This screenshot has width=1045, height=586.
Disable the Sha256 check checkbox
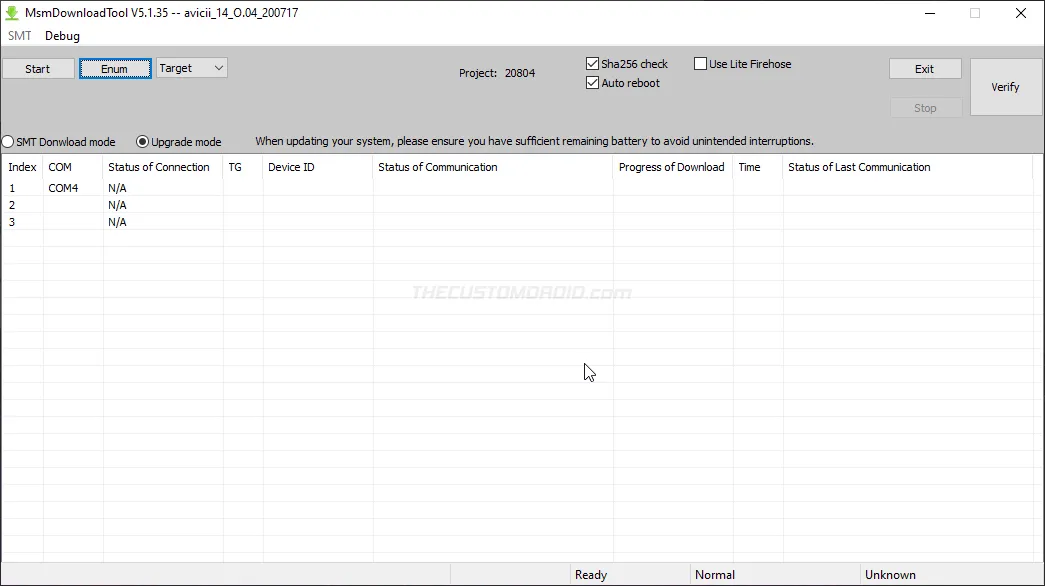[x=592, y=63]
